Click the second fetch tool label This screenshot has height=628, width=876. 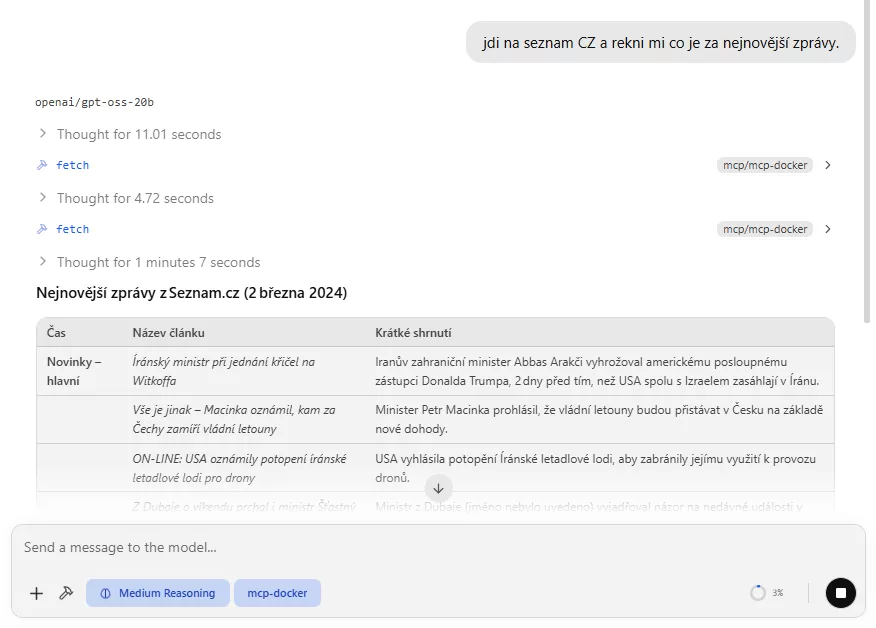click(x=72, y=229)
